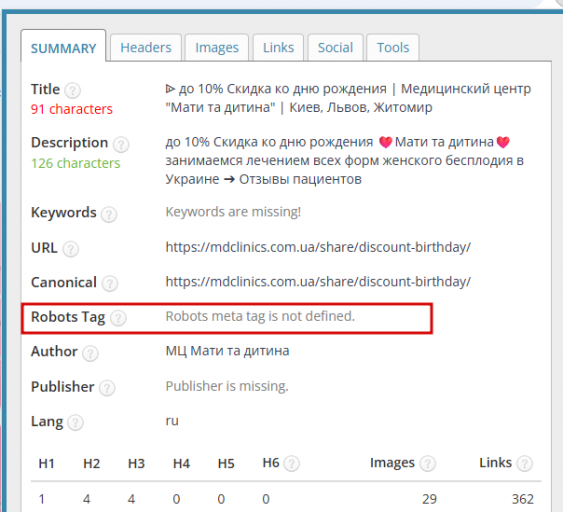Screen dimensions: 563x512
Task: Click the author value 'МЦ Мати та дитина'
Action: [227, 351]
